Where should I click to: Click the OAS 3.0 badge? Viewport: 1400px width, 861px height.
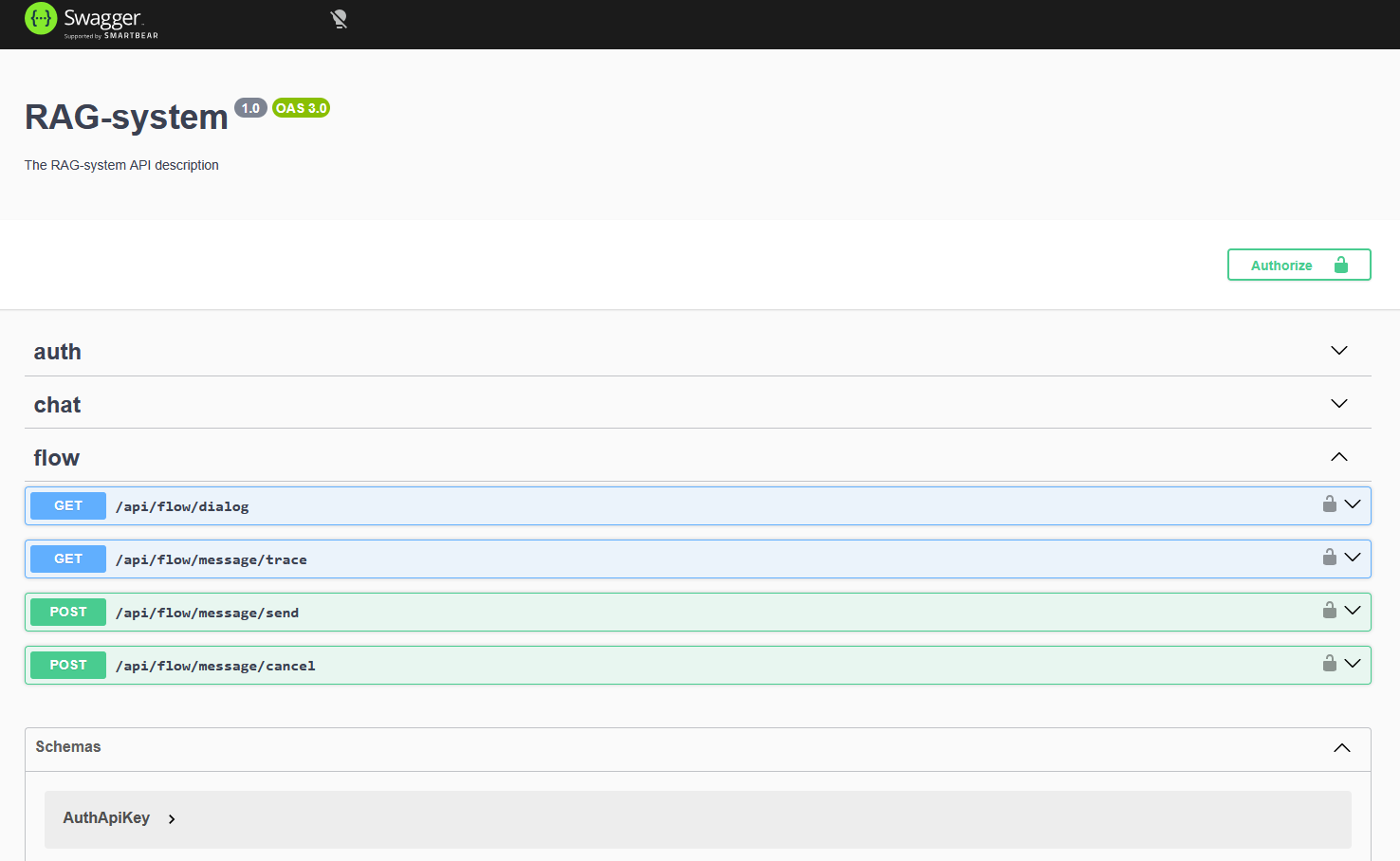tap(301, 107)
